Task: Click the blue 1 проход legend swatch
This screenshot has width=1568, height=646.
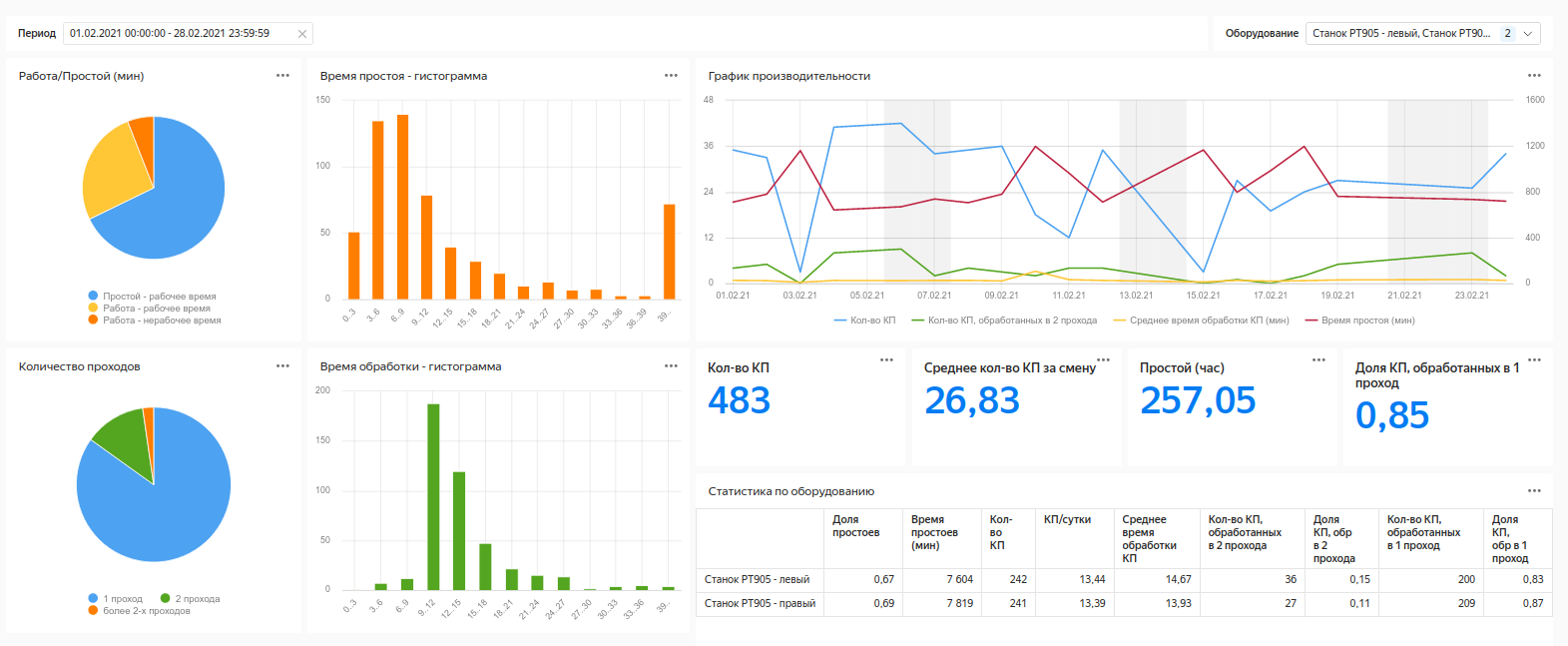Action: 93,599
